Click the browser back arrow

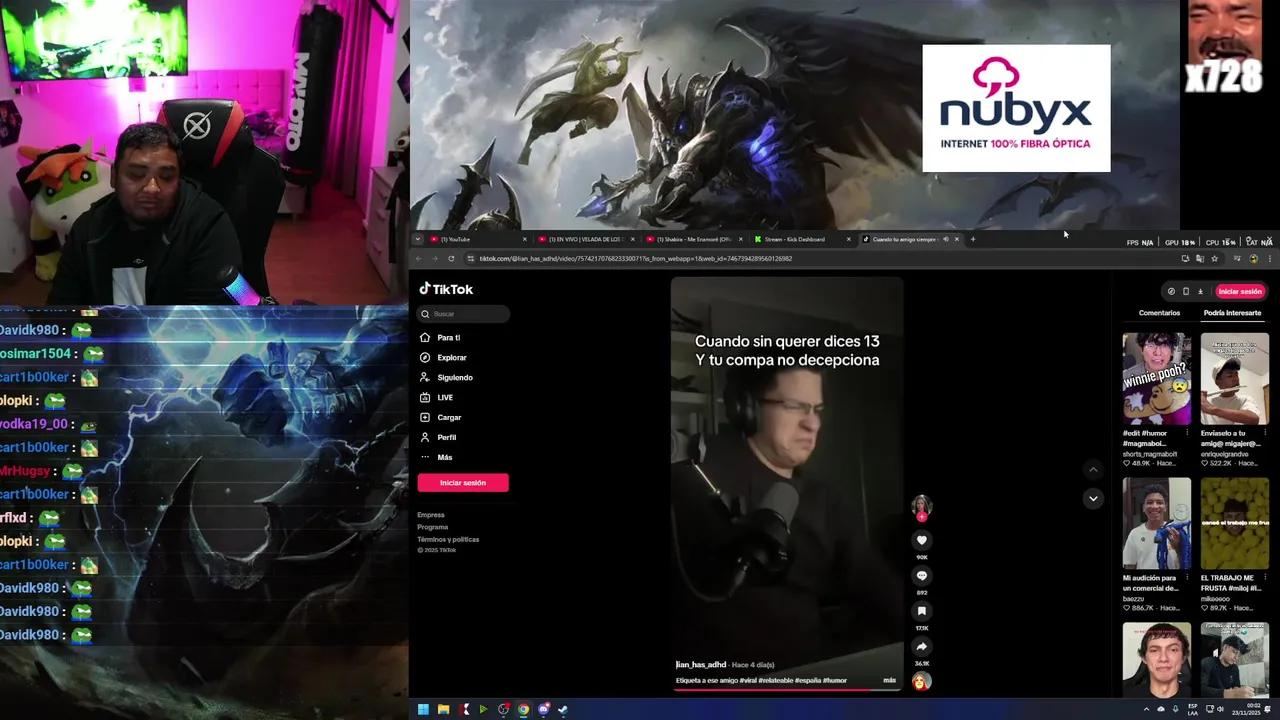click(x=419, y=259)
